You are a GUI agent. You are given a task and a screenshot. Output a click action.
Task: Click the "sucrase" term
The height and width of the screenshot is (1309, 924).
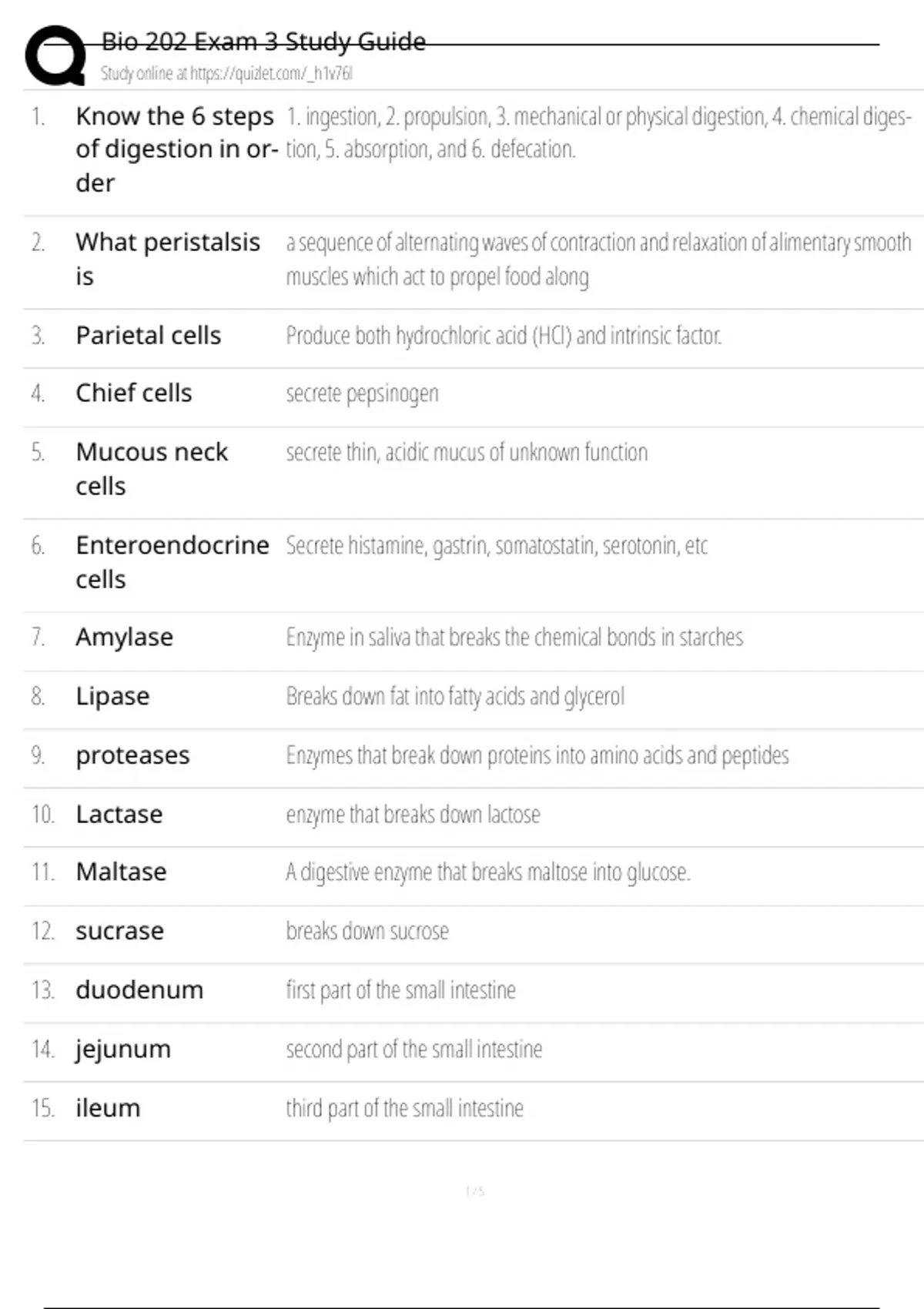[x=119, y=931]
